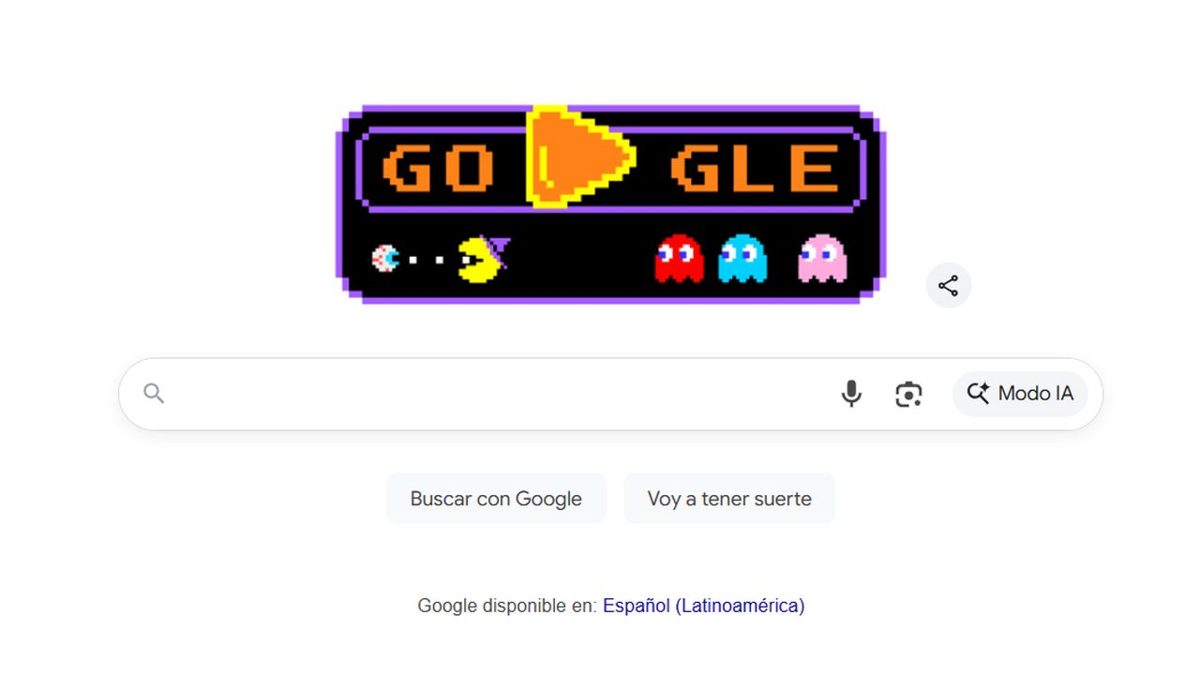The image size is (1200, 675).
Task: Click the magnifying glass search icon
Action: click(154, 393)
